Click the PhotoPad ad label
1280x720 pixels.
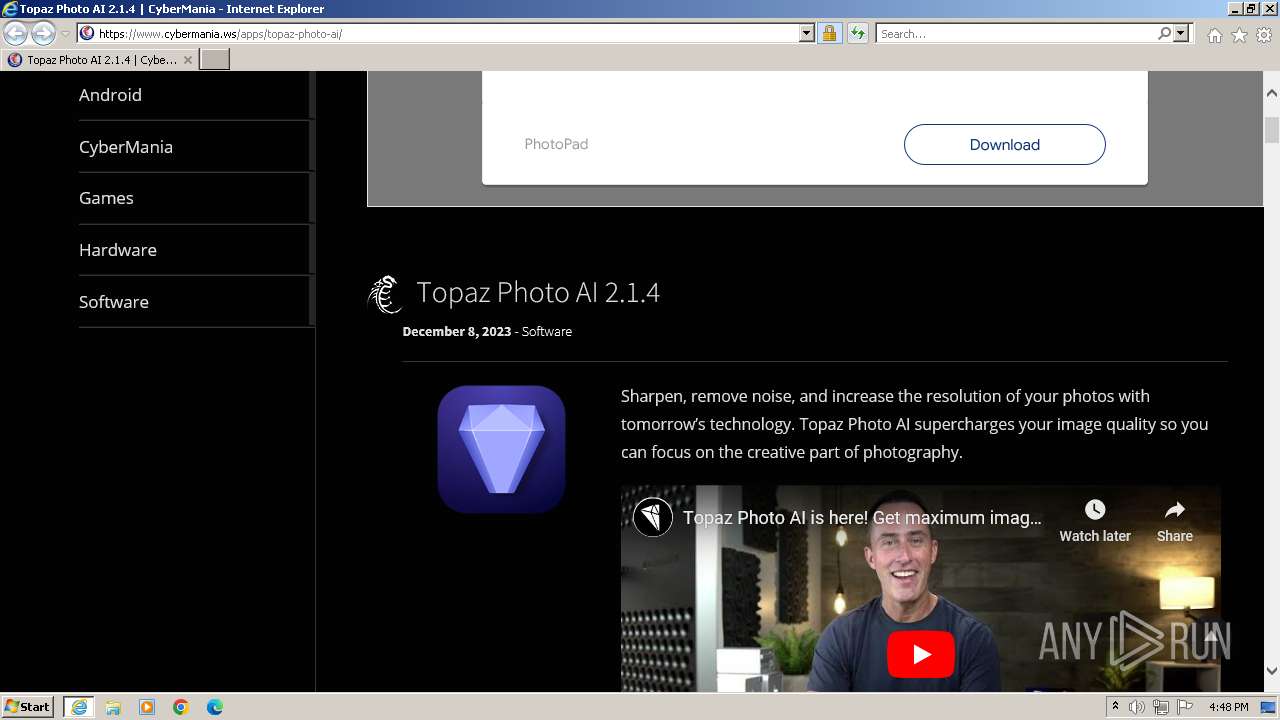(x=556, y=144)
